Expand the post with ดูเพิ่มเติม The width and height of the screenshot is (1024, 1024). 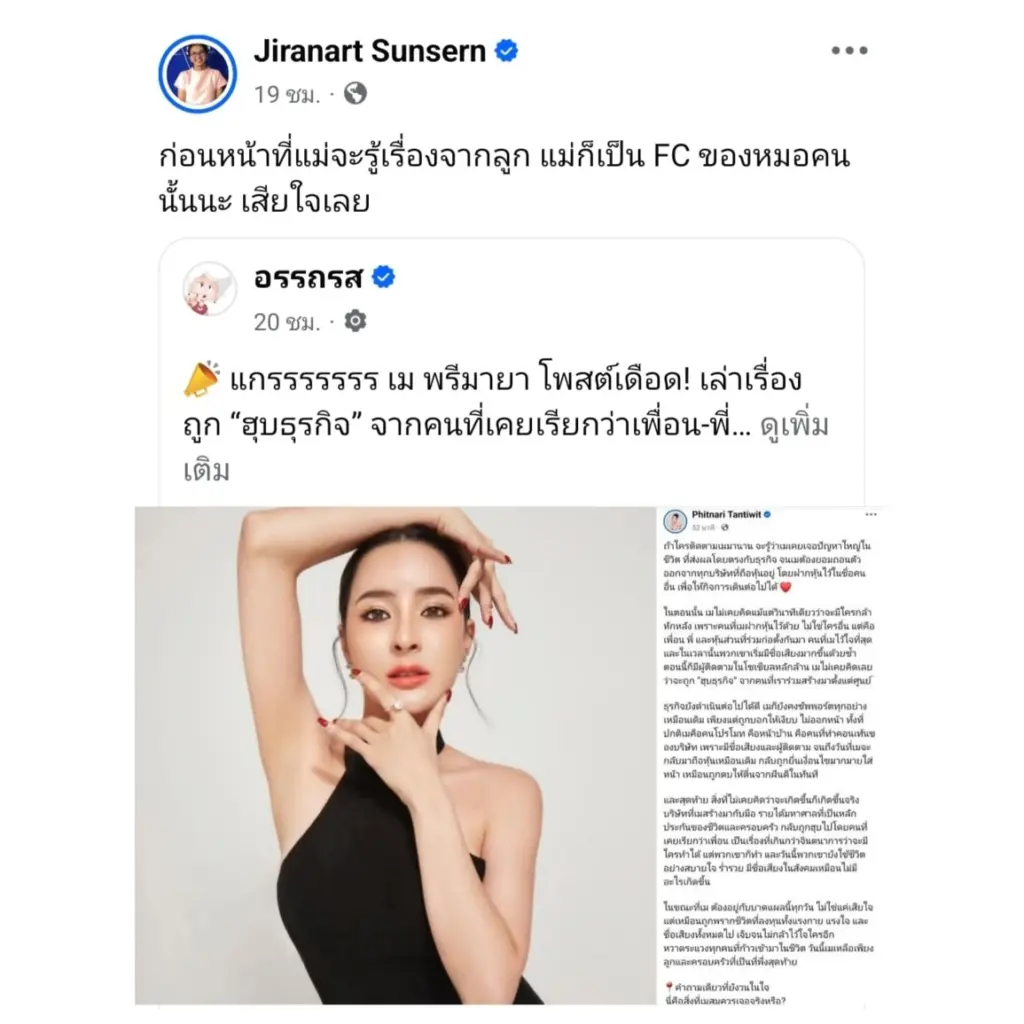pos(795,426)
